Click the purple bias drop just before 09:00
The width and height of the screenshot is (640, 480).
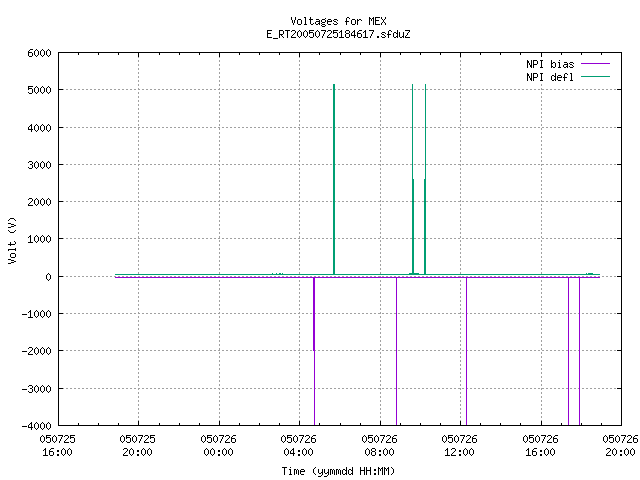point(396,351)
